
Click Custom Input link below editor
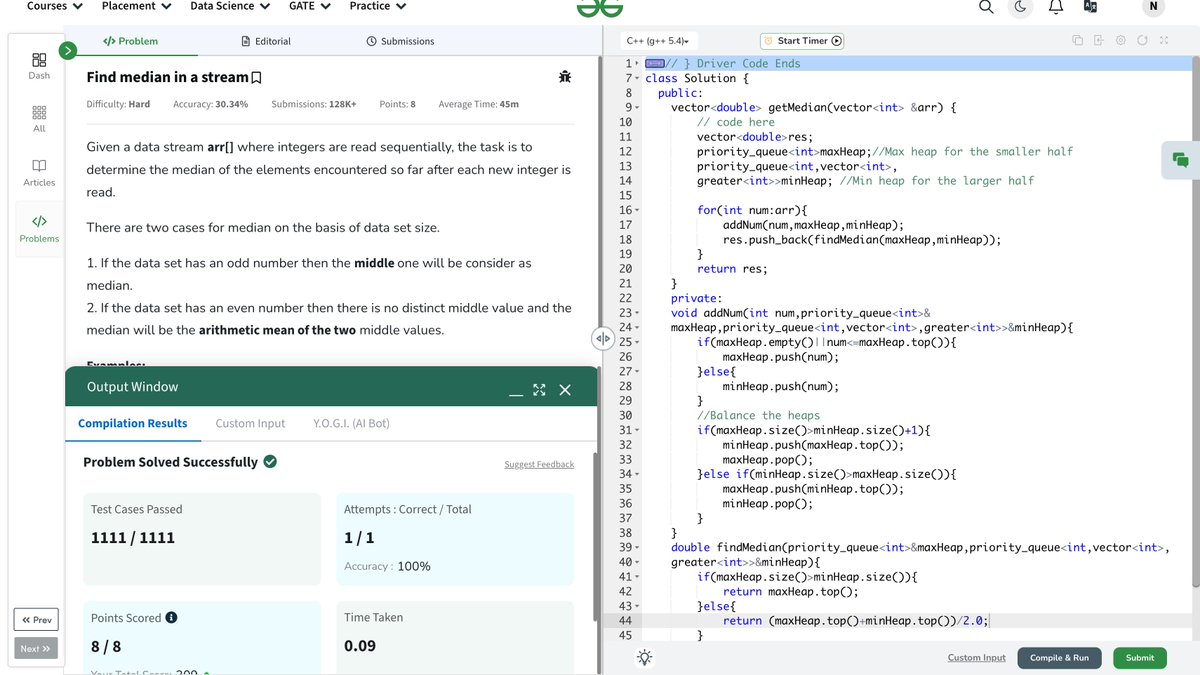click(x=977, y=658)
